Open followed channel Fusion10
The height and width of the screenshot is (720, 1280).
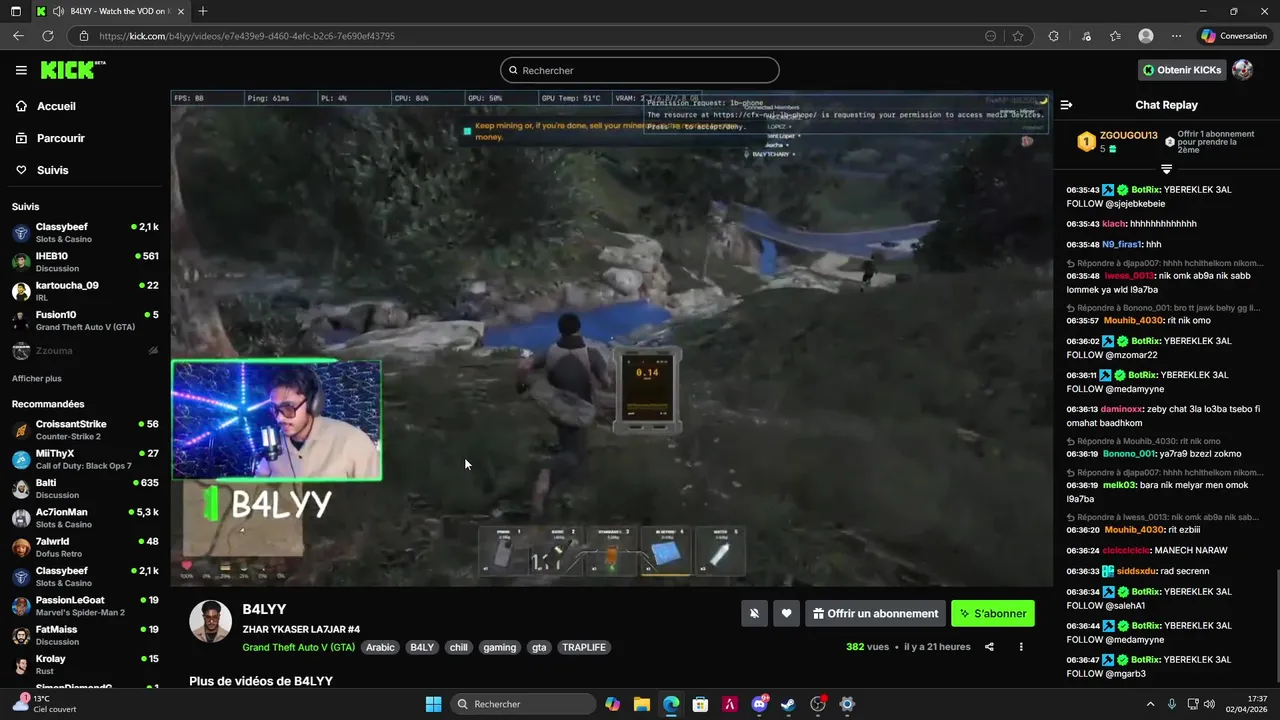85,321
